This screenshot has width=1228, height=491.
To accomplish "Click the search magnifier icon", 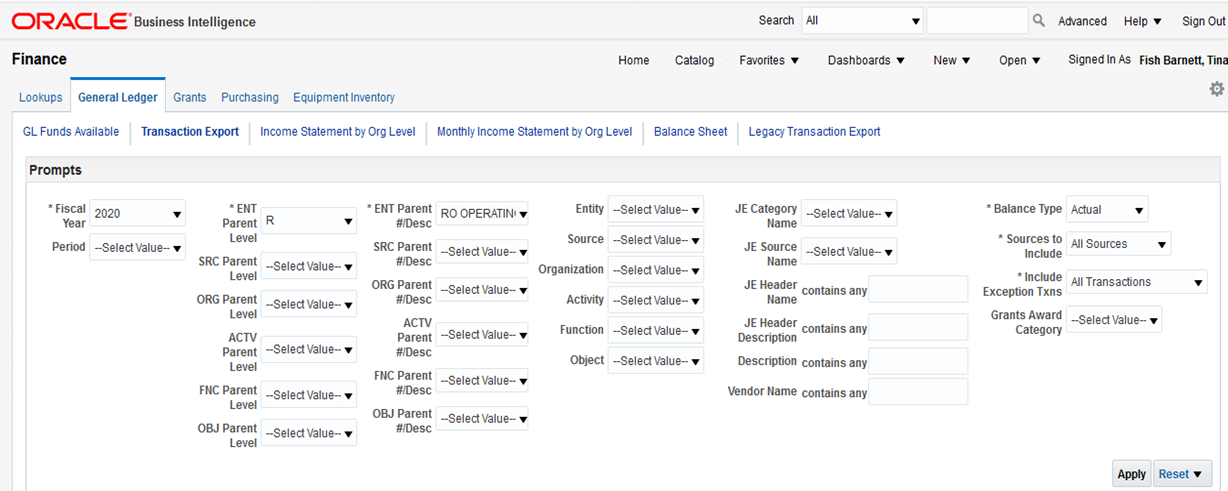I will pos(1039,21).
